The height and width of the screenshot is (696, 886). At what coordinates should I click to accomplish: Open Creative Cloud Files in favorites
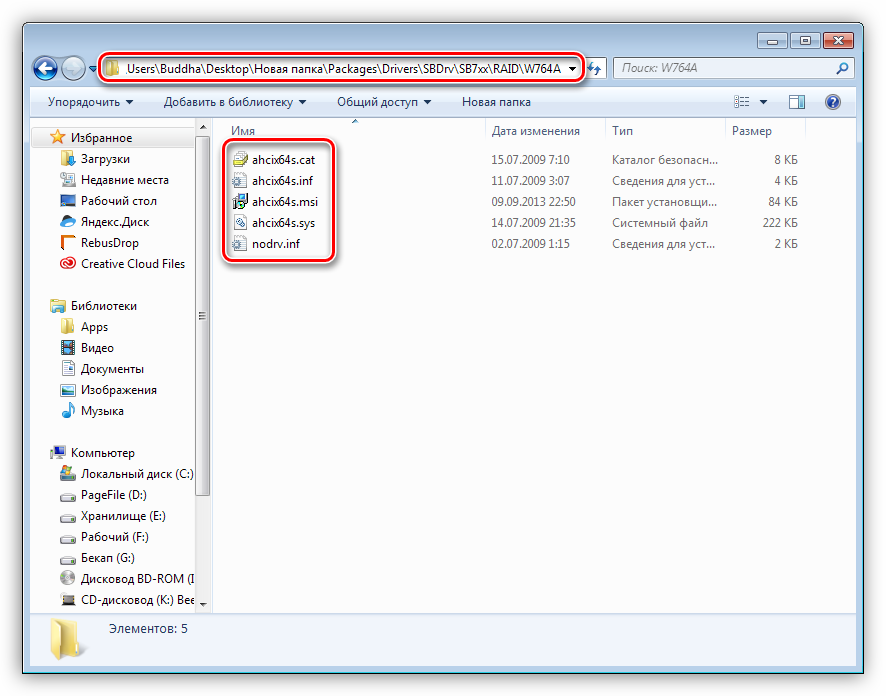132,264
